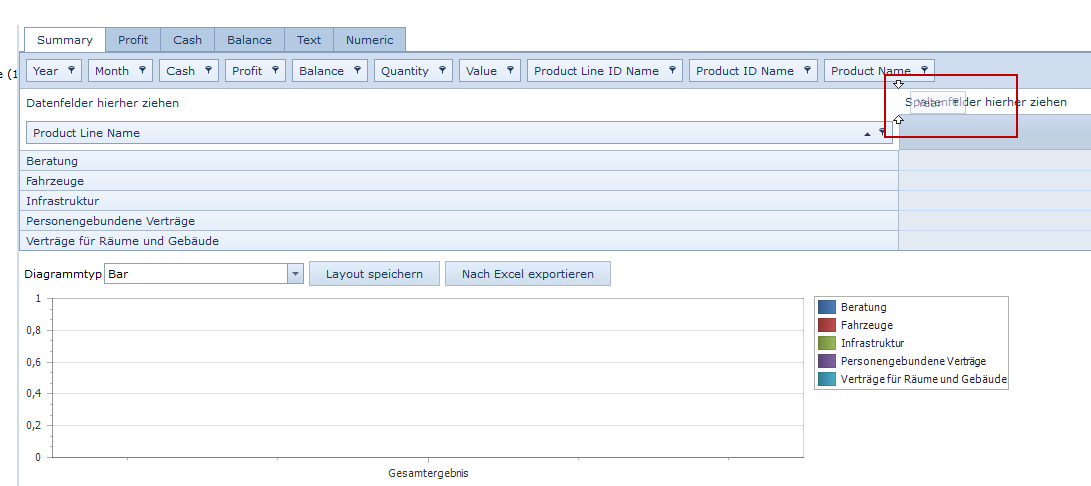Screen dimensions: 1091x486
Task: Open the Balance tab
Action: click(x=249, y=40)
